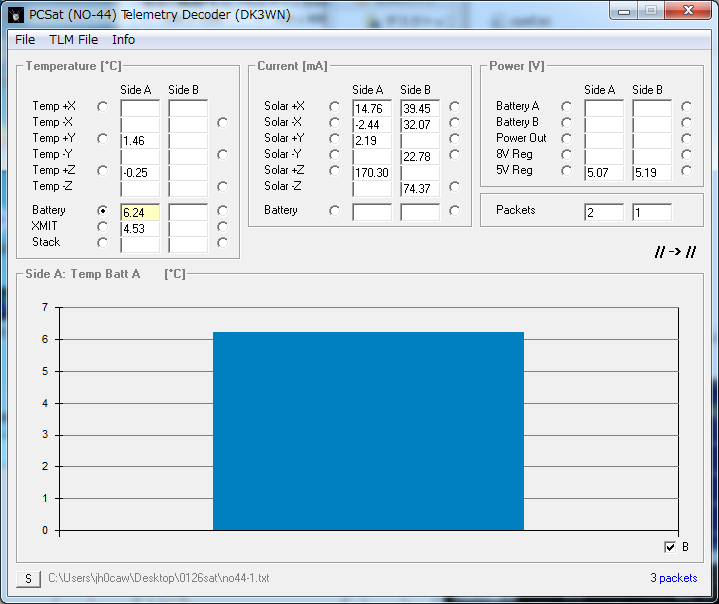The width and height of the screenshot is (719, 604).
Task: Select 8V Reg Side A radio button
Action: point(567,155)
